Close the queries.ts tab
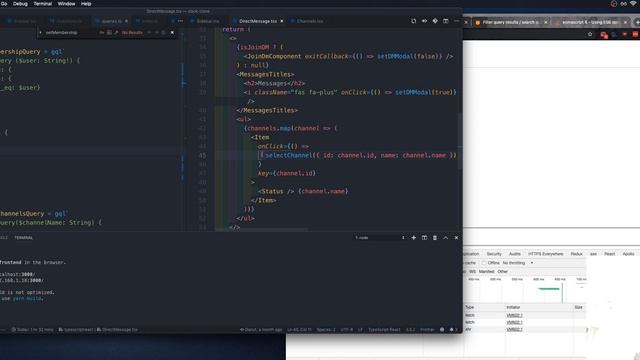Image resolution: width=640 pixels, height=360 pixels. point(126,21)
